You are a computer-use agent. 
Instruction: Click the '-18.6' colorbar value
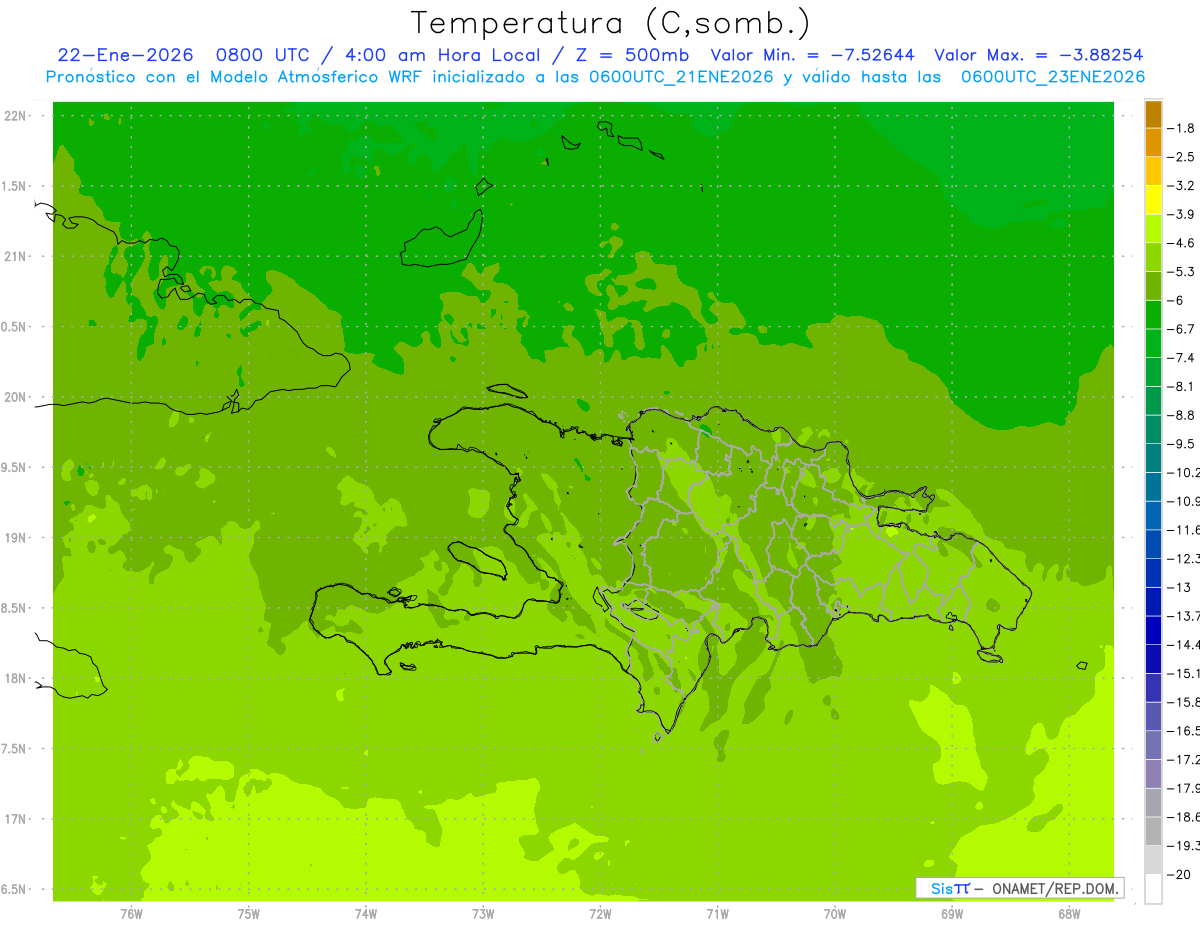(x=1184, y=817)
